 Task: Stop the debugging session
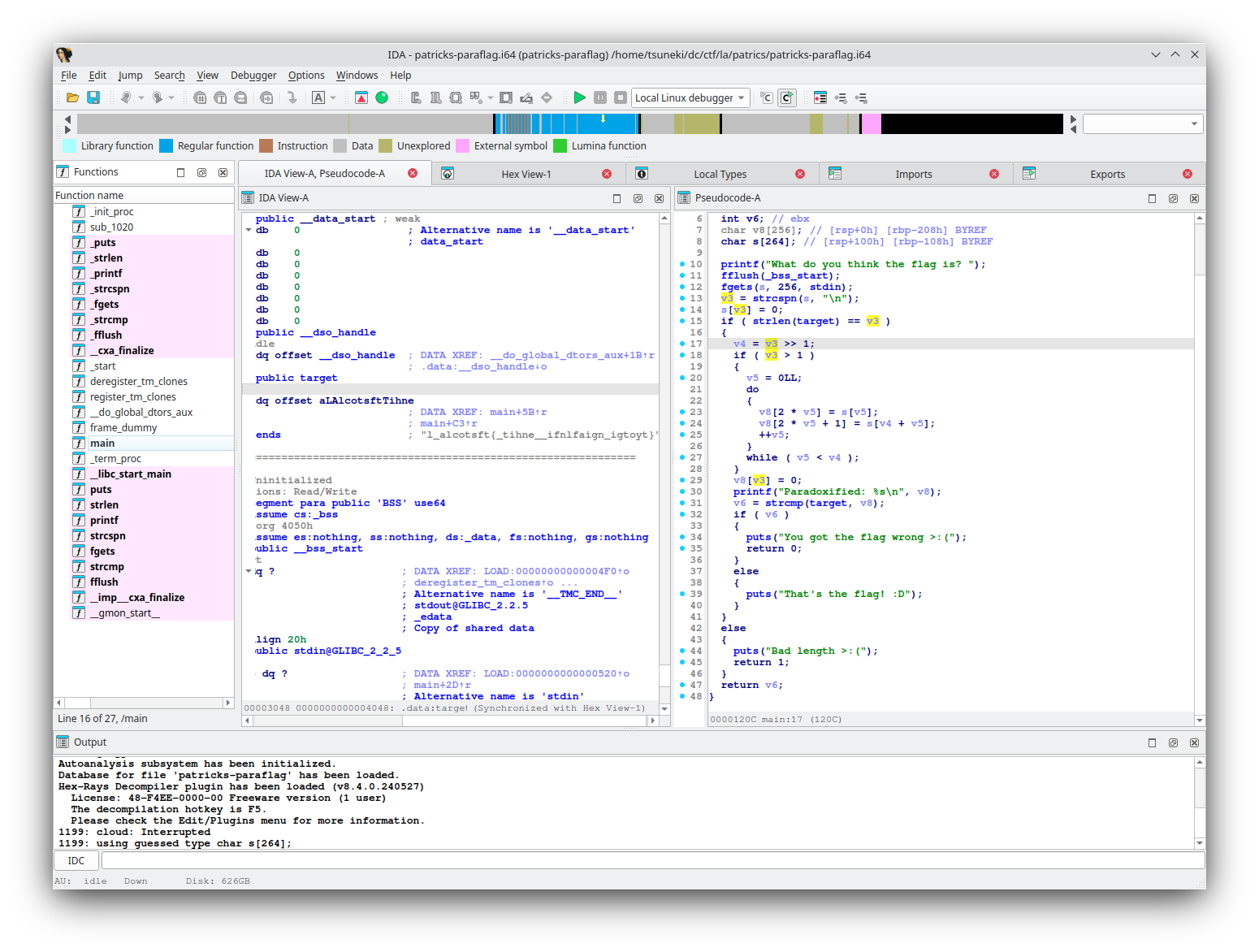[x=620, y=97]
